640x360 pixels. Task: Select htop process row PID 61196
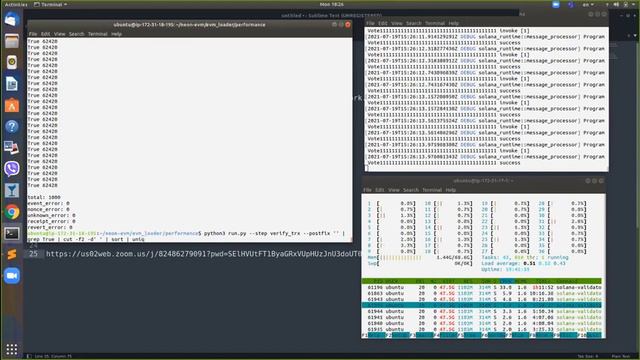coord(482,287)
